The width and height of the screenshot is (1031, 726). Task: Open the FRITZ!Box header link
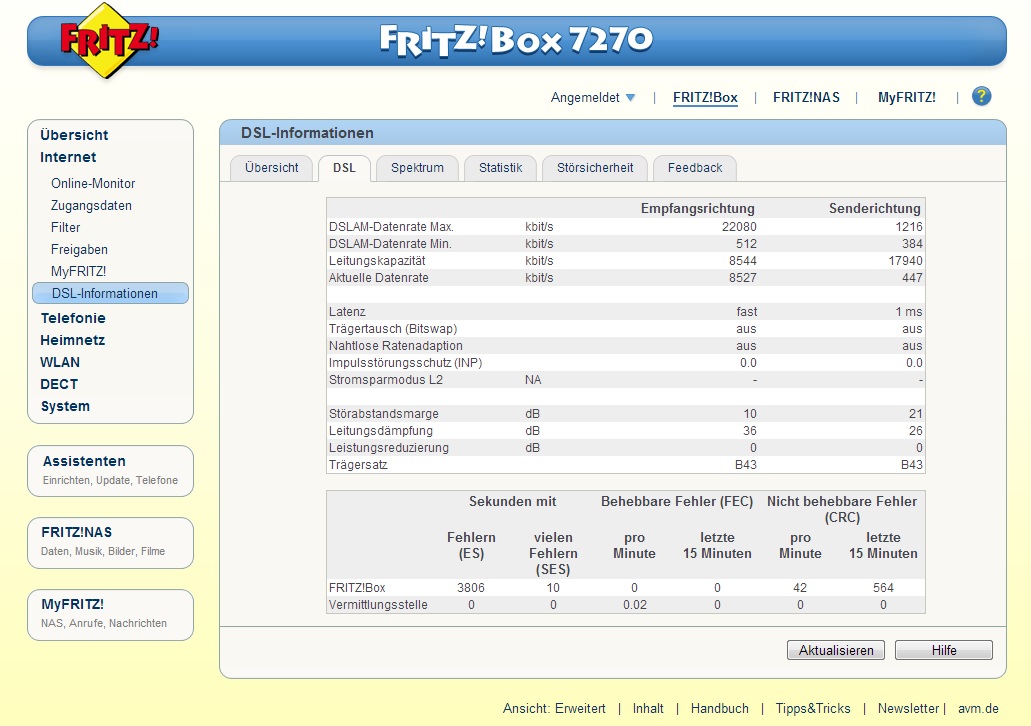click(x=705, y=97)
